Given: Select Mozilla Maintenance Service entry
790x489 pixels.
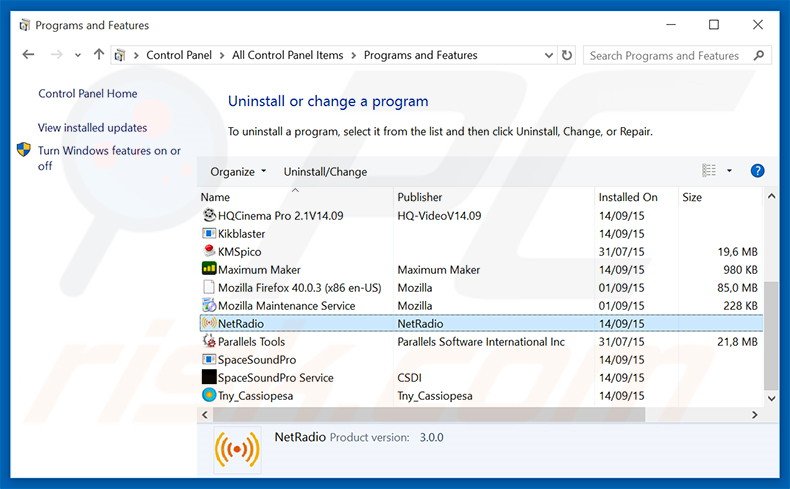Looking at the screenshot, I should 286,306.
